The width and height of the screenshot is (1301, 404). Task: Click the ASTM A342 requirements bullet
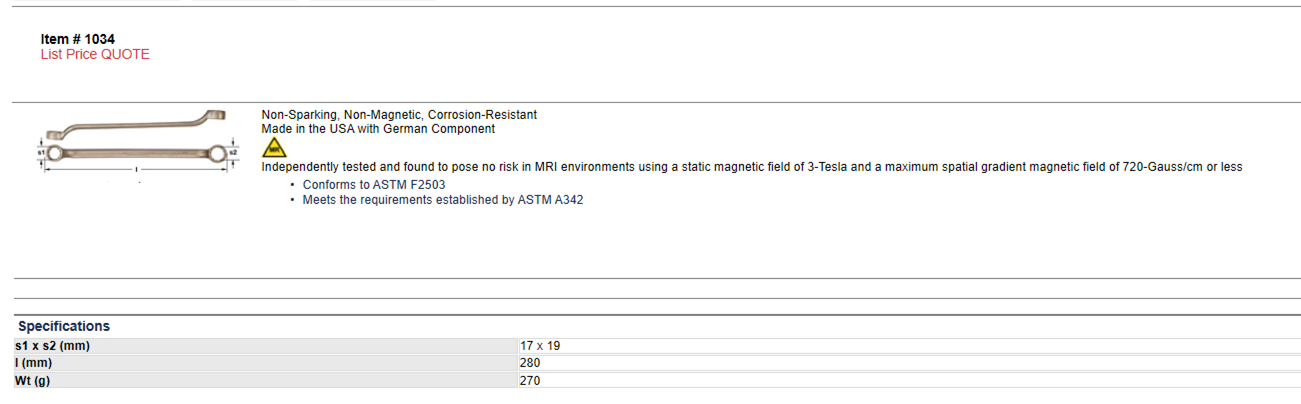coord(443,200)
